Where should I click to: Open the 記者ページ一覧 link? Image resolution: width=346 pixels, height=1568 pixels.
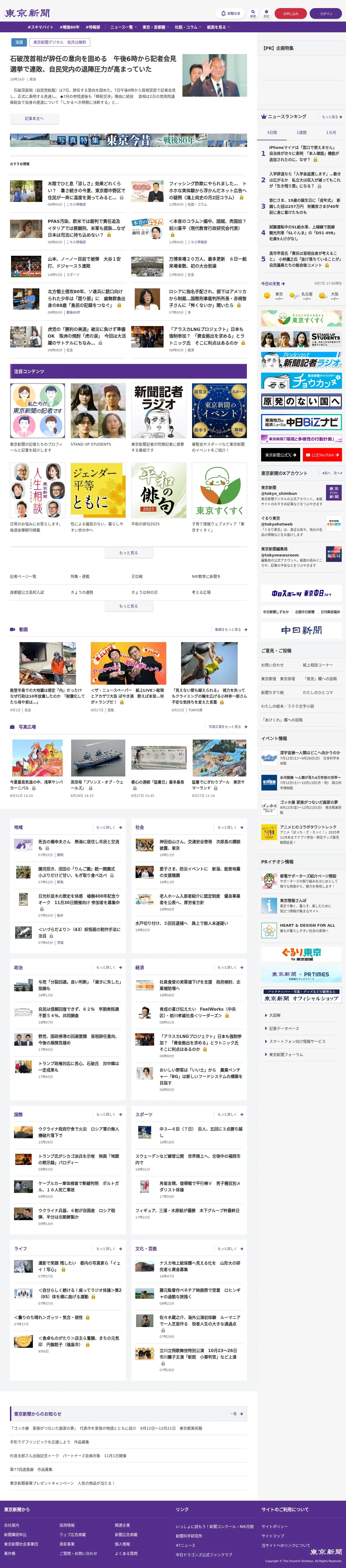pos(23,576)
